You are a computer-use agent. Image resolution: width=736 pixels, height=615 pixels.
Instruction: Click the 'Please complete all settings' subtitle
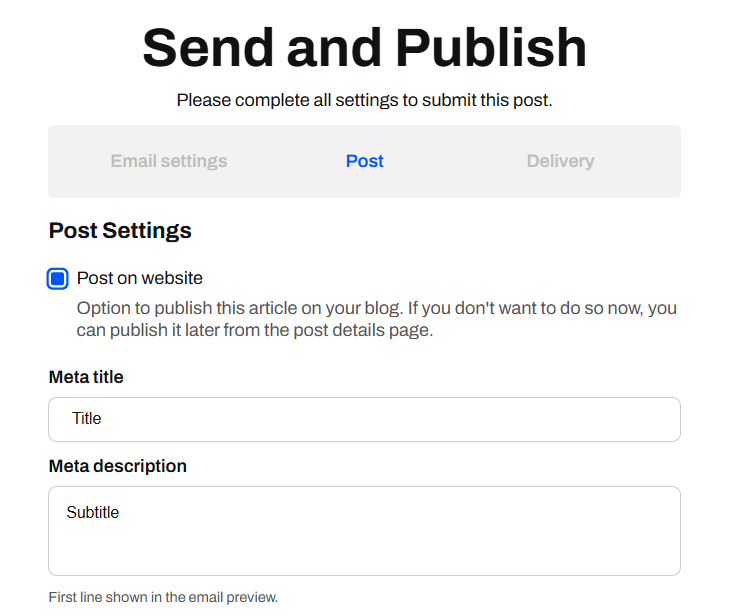point(364,100)
